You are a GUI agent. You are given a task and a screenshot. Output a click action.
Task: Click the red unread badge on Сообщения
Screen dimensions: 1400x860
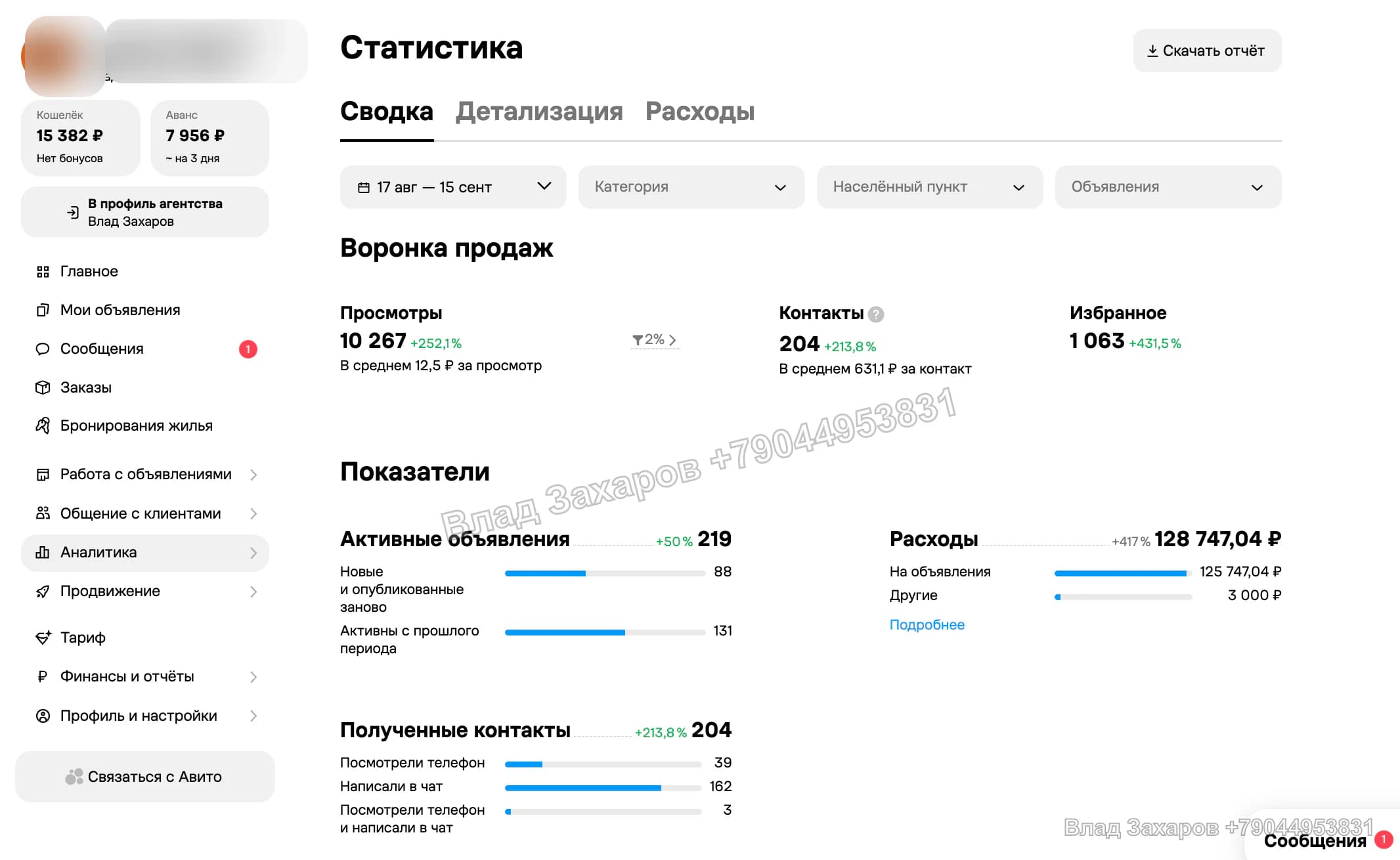(x=248, y=349)
